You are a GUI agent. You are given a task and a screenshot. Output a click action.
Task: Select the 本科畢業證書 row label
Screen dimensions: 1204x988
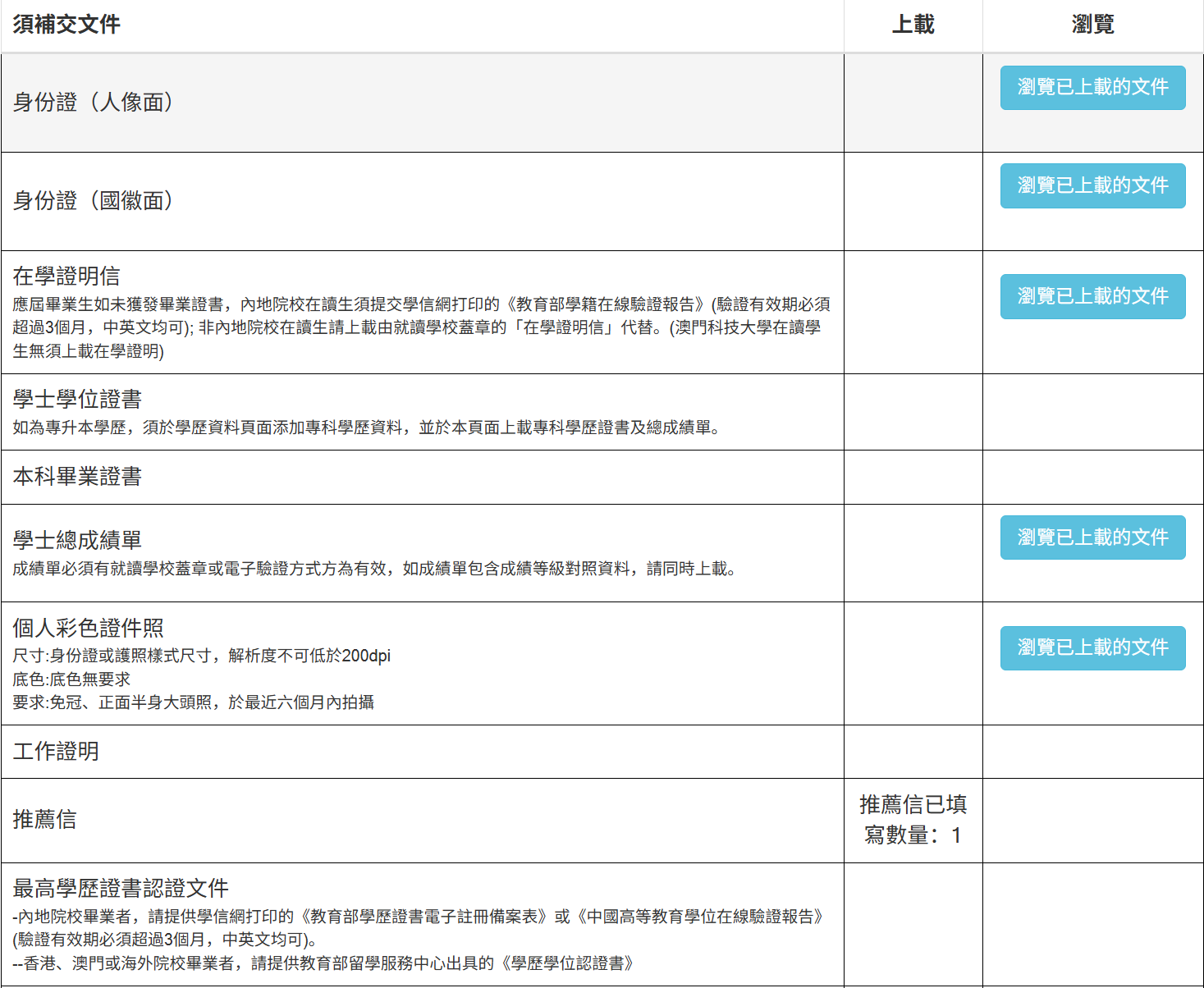77,477
